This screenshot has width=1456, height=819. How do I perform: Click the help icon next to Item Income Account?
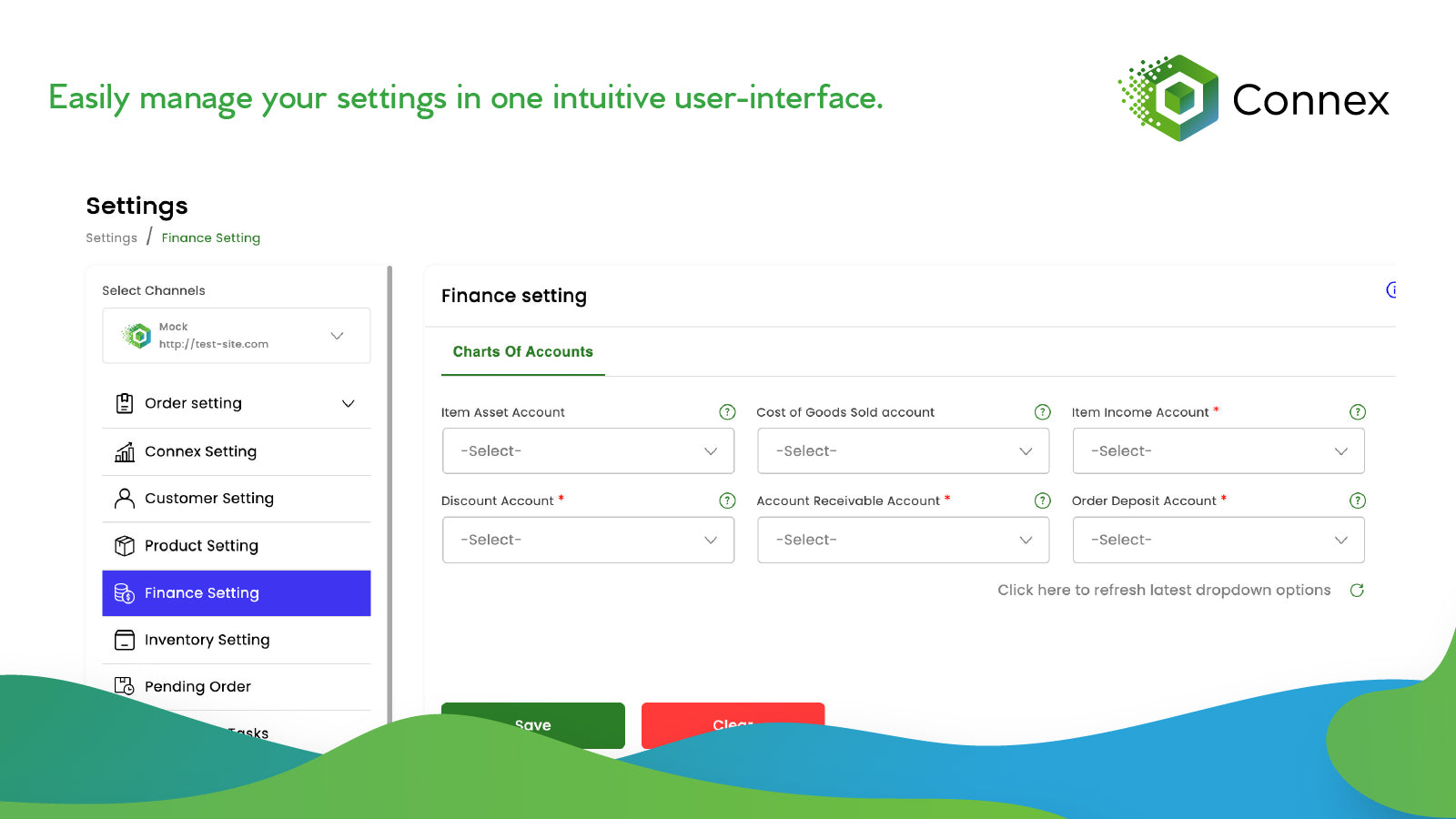[1357, 411]
